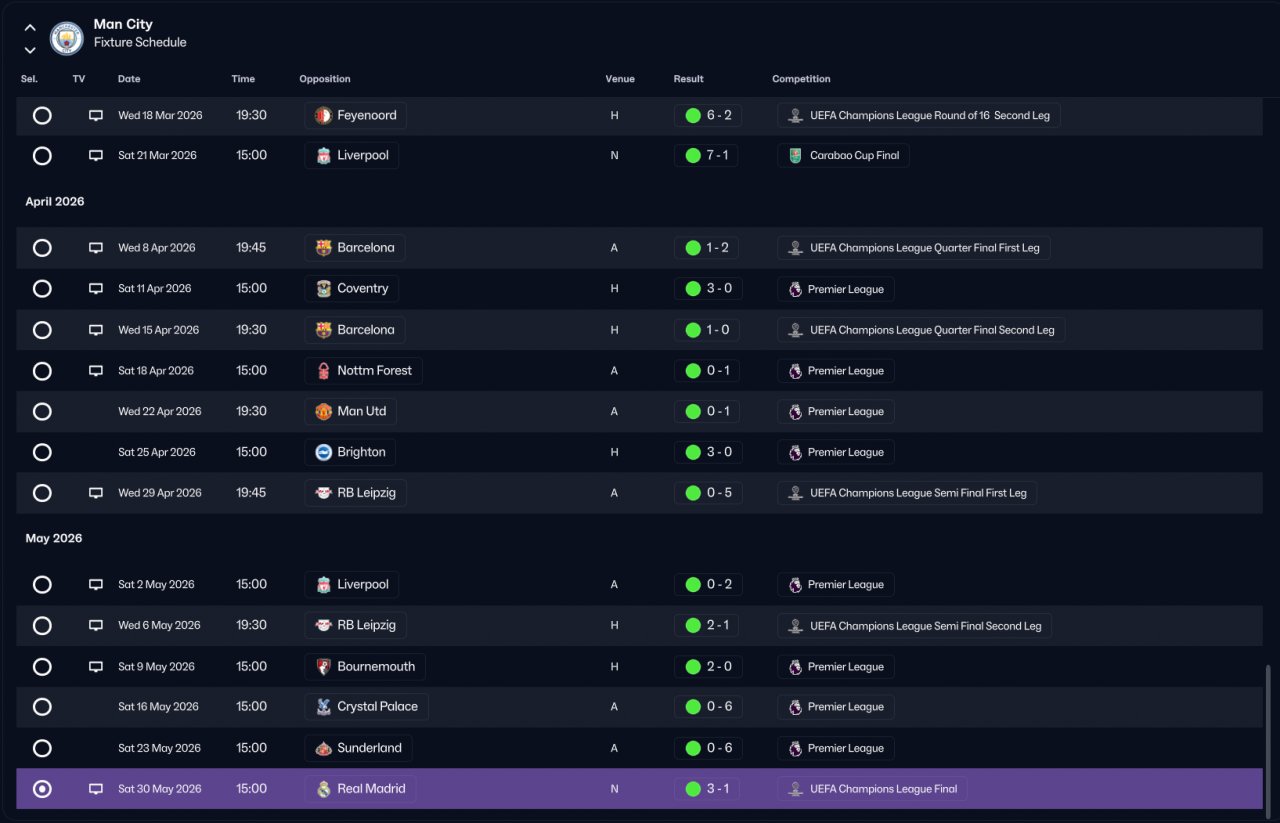1280x823 pixels.
Task: Click Real Madrid crest icon in final row
Action: (323, 789)
